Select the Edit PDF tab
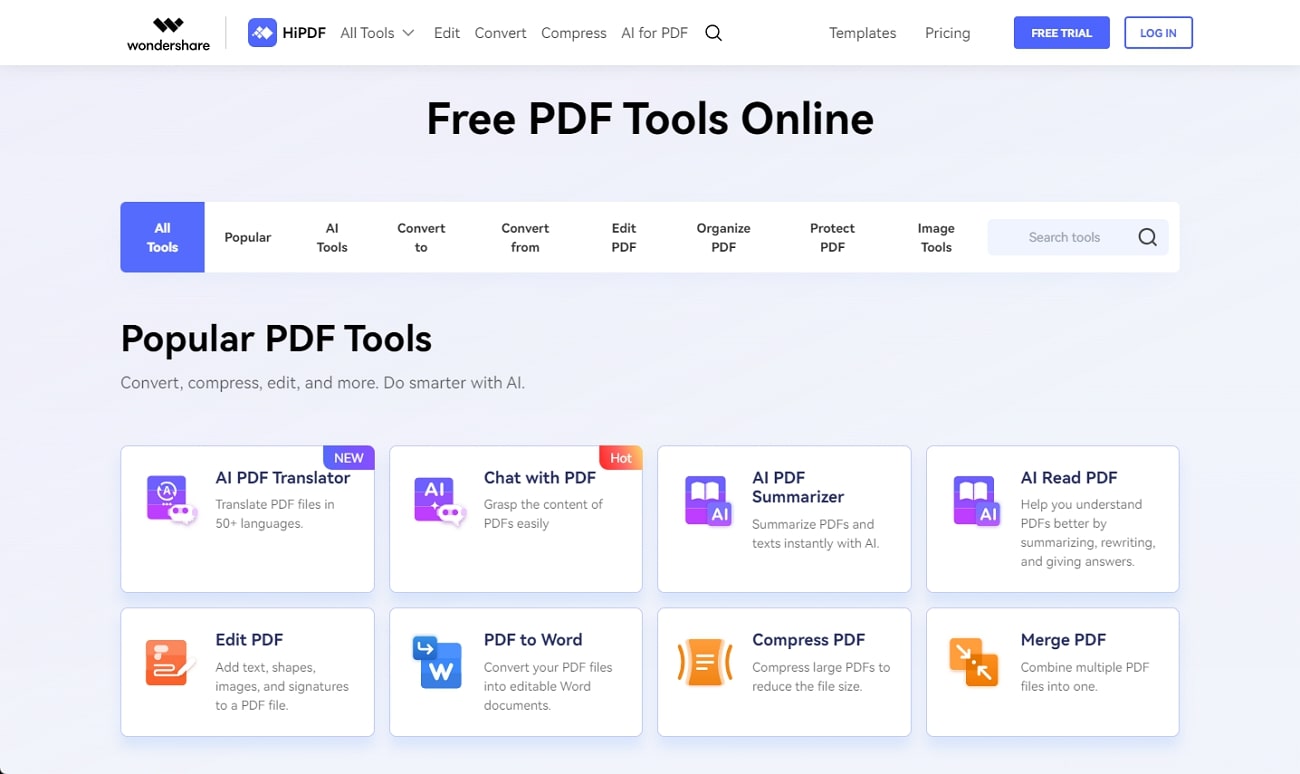The width and height of the screenshot is (1300, 774). (624, 237)
